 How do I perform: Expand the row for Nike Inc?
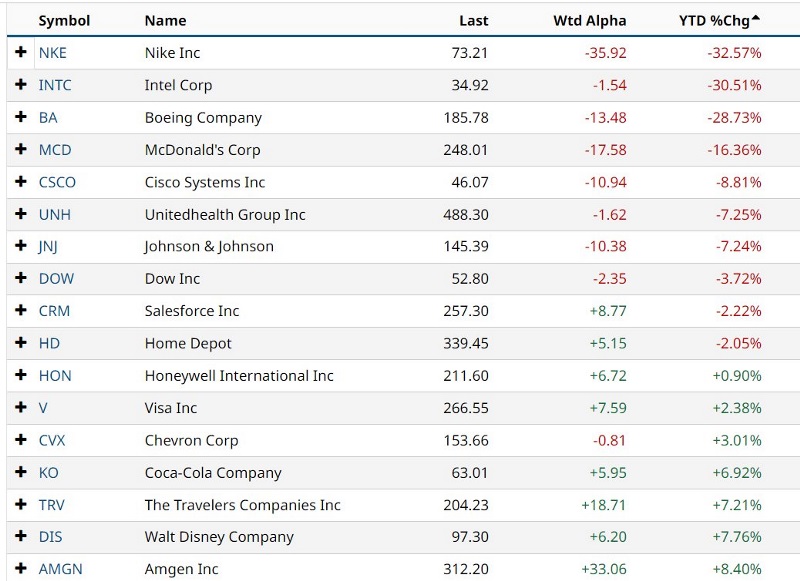click(23, 53)
